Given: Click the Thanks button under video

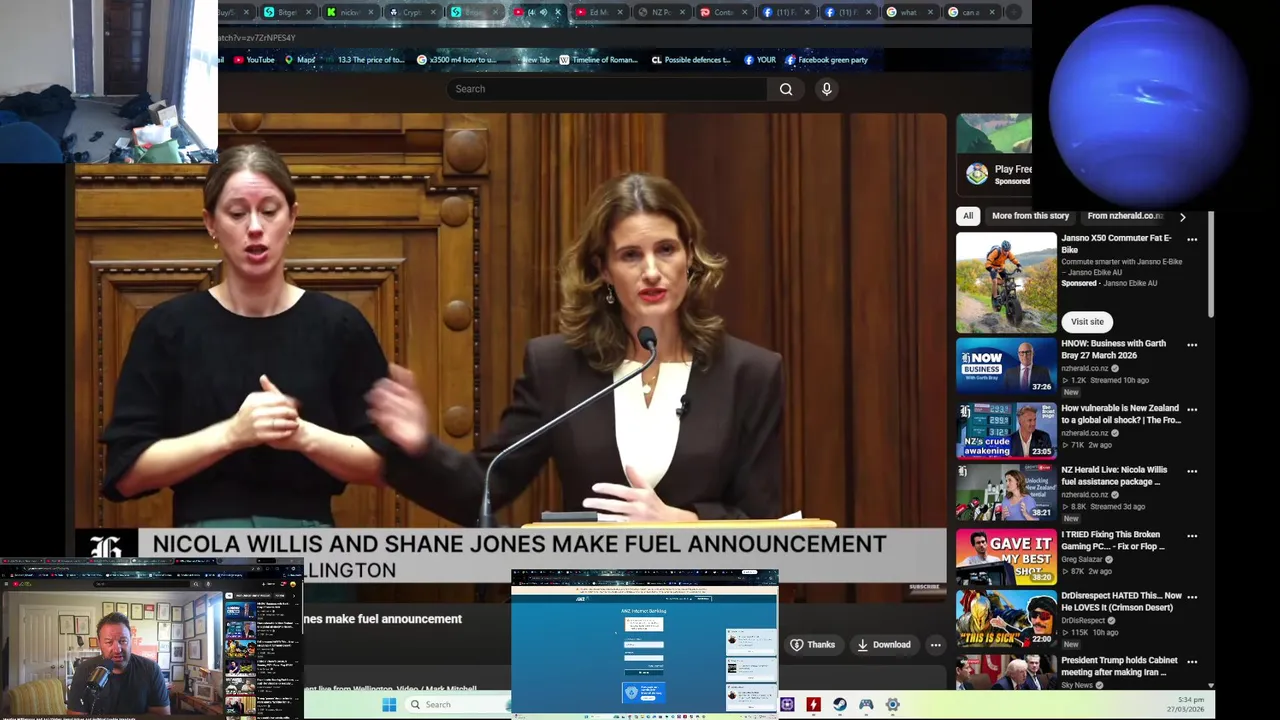Looking at the screenshot, I should coord(813,645).
